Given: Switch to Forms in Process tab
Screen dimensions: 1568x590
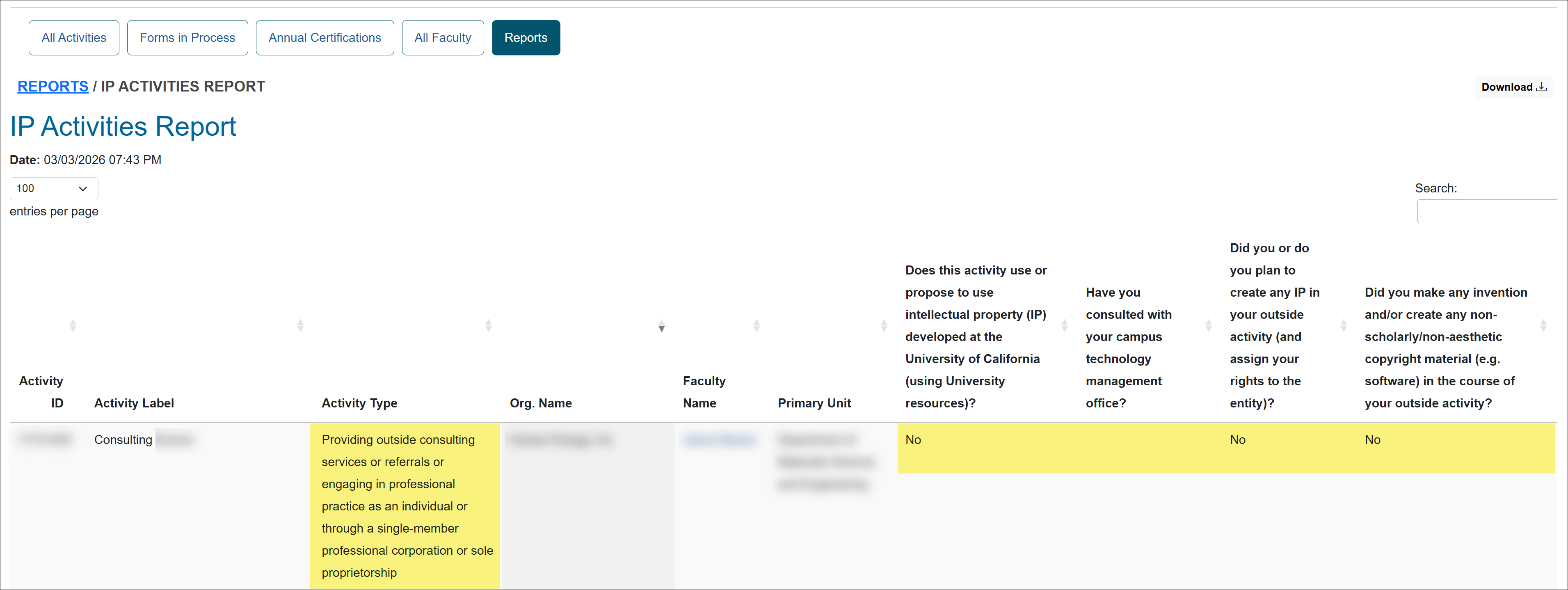Looking at the screenshot, I should (x=187, y=38).
